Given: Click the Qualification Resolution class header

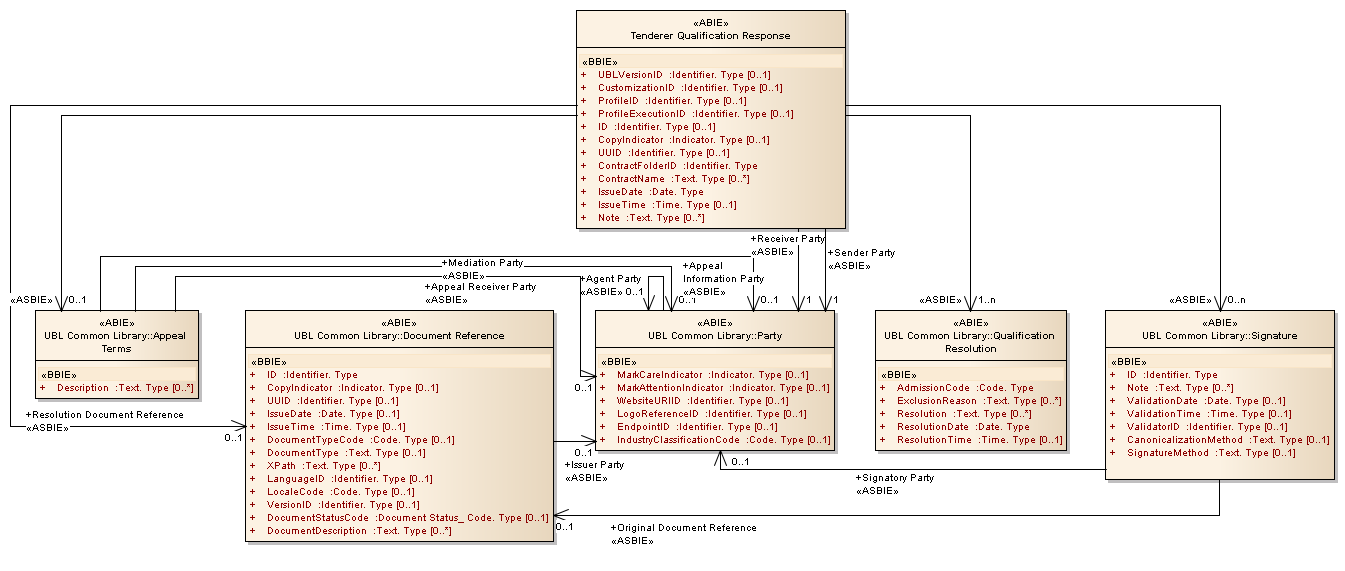Looking at the screenshot, I should (x=970, y=342).
